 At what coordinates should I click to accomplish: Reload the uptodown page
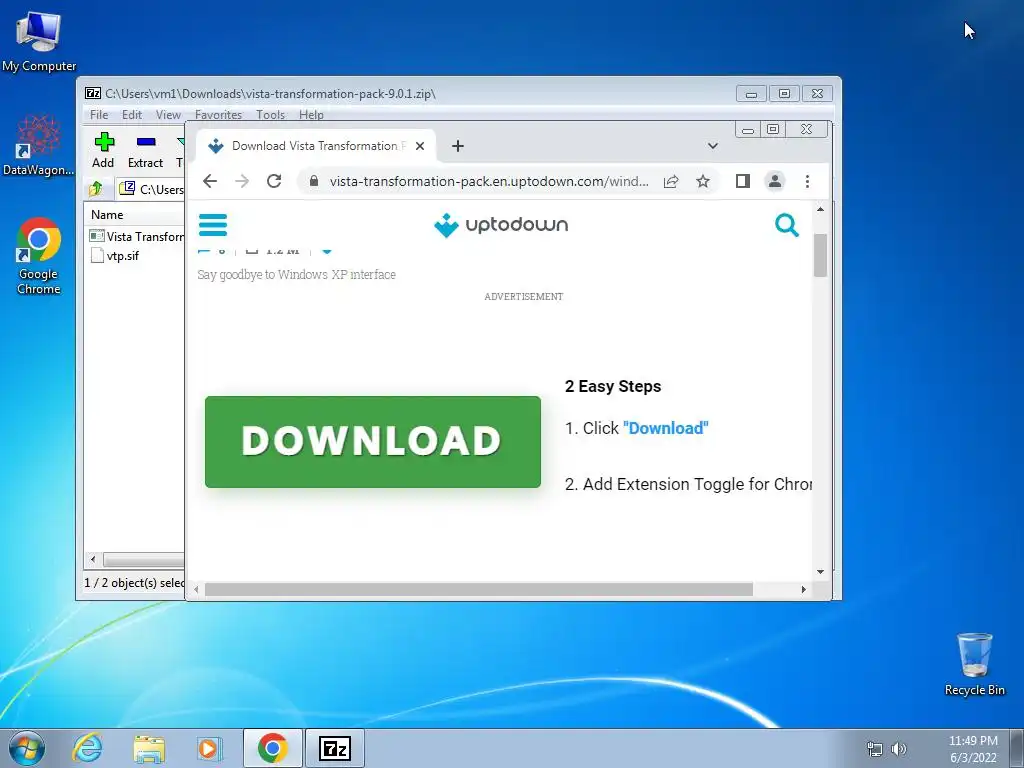pos(274,181)
